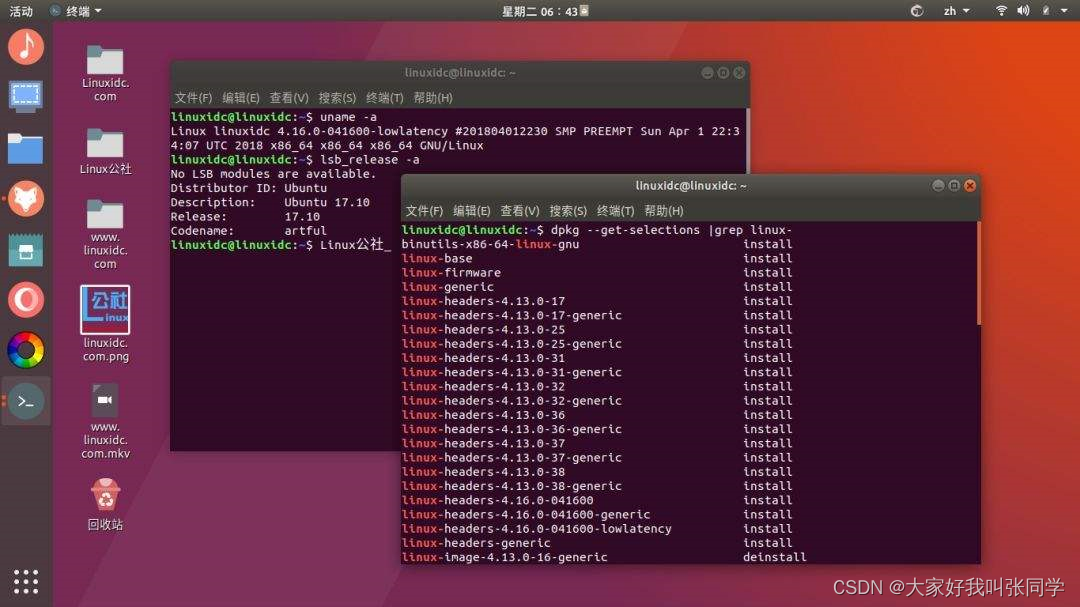Screen dimensions: 1080x607
Task: Show applications grid button
Action: pyautogui.click(x=25, y=582)
